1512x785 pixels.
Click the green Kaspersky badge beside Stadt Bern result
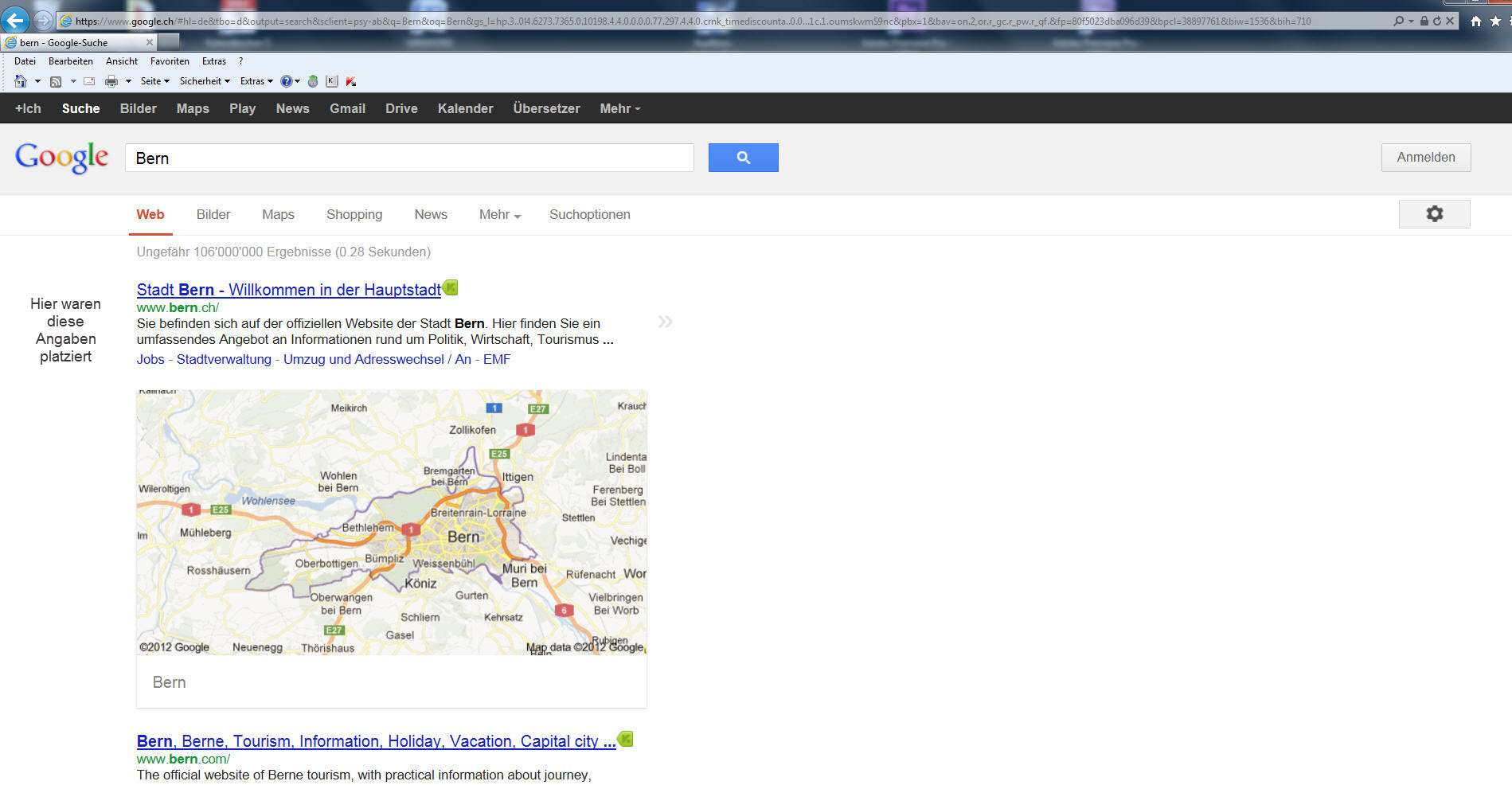(x=451, y=287)
